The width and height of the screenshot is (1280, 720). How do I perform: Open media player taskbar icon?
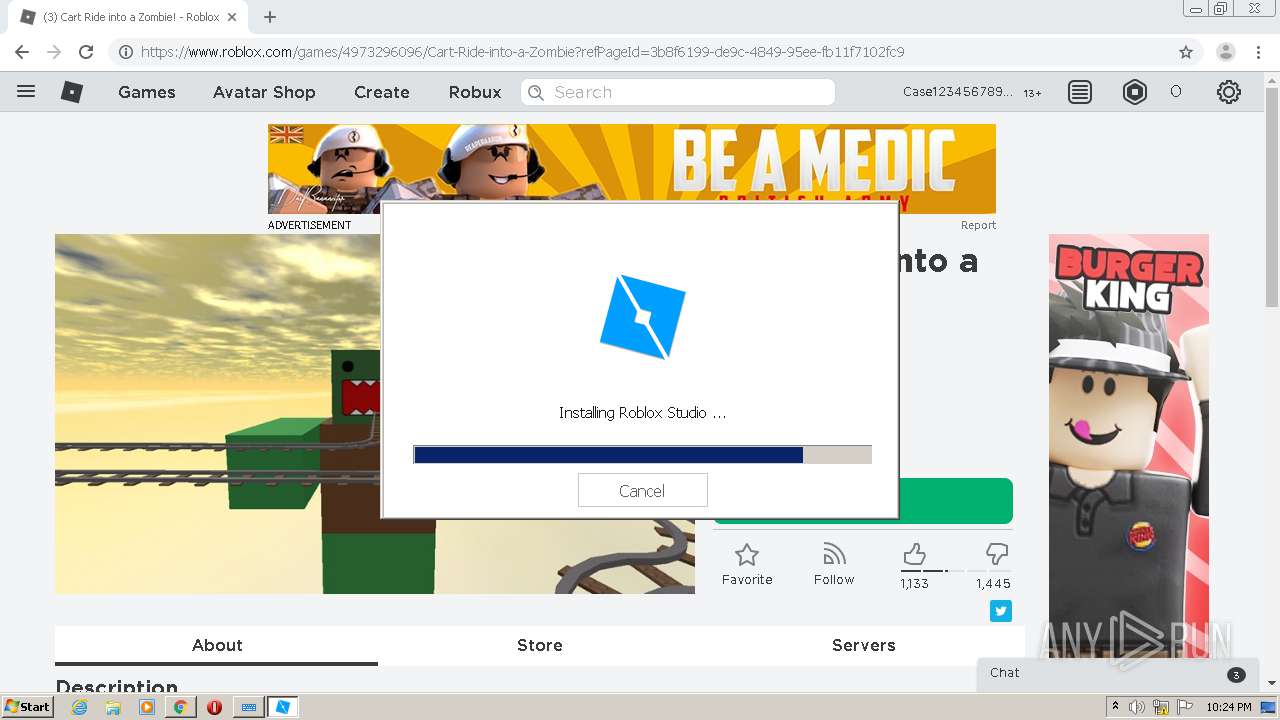147,707
